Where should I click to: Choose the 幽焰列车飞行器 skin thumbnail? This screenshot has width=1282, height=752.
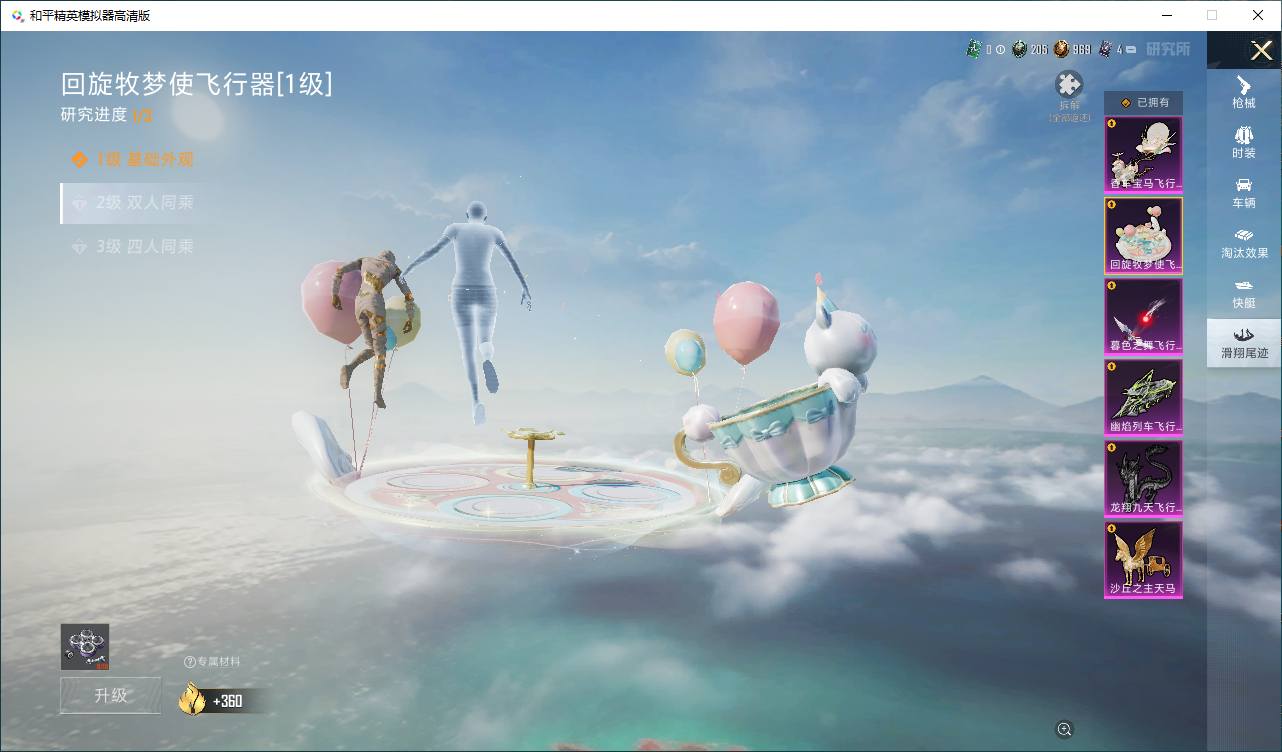(x=1143, y=397)
